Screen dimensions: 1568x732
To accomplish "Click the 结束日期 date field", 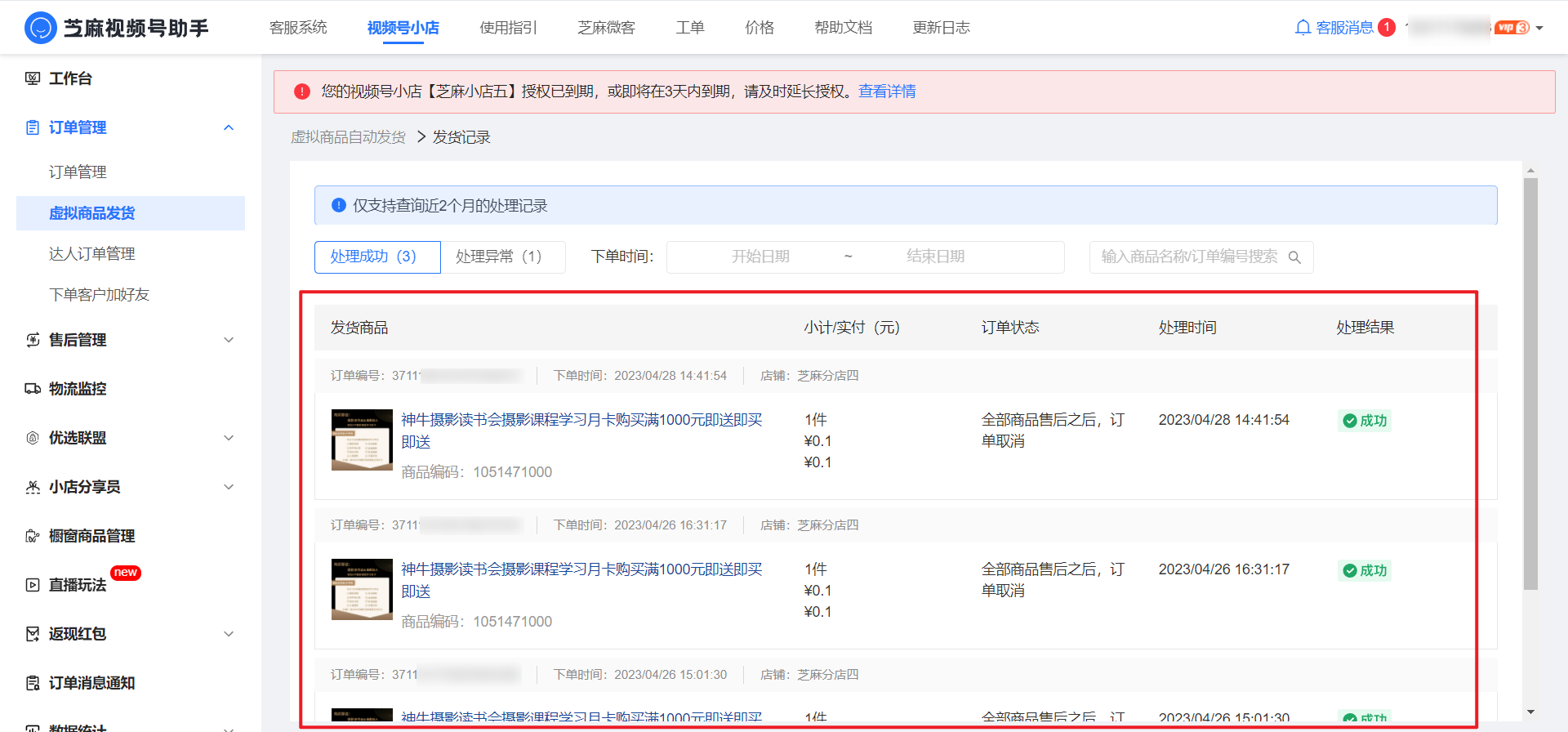I will pyautogui.click(x=935, y=257).
